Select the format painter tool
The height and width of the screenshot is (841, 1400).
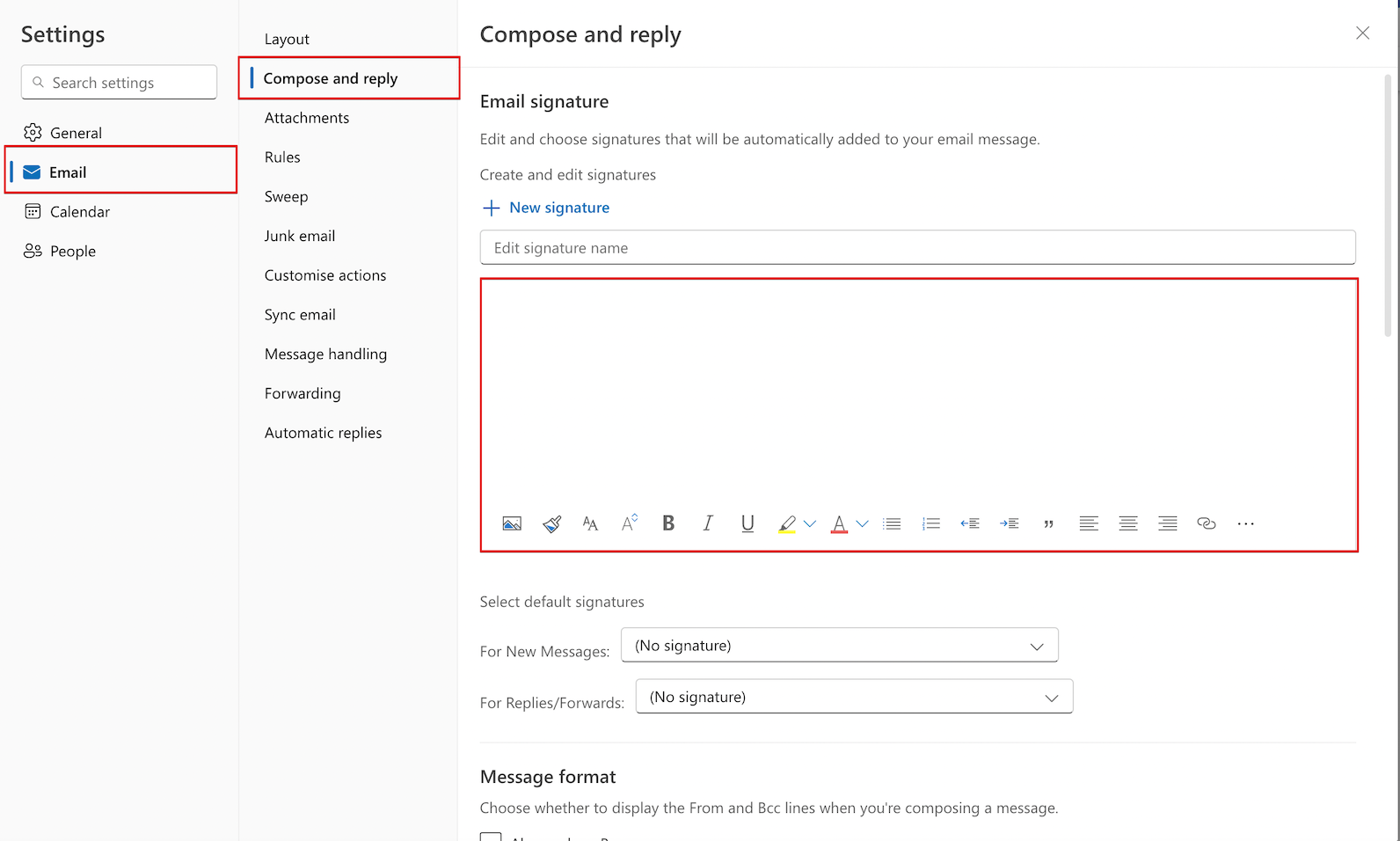tap(551, 524)
